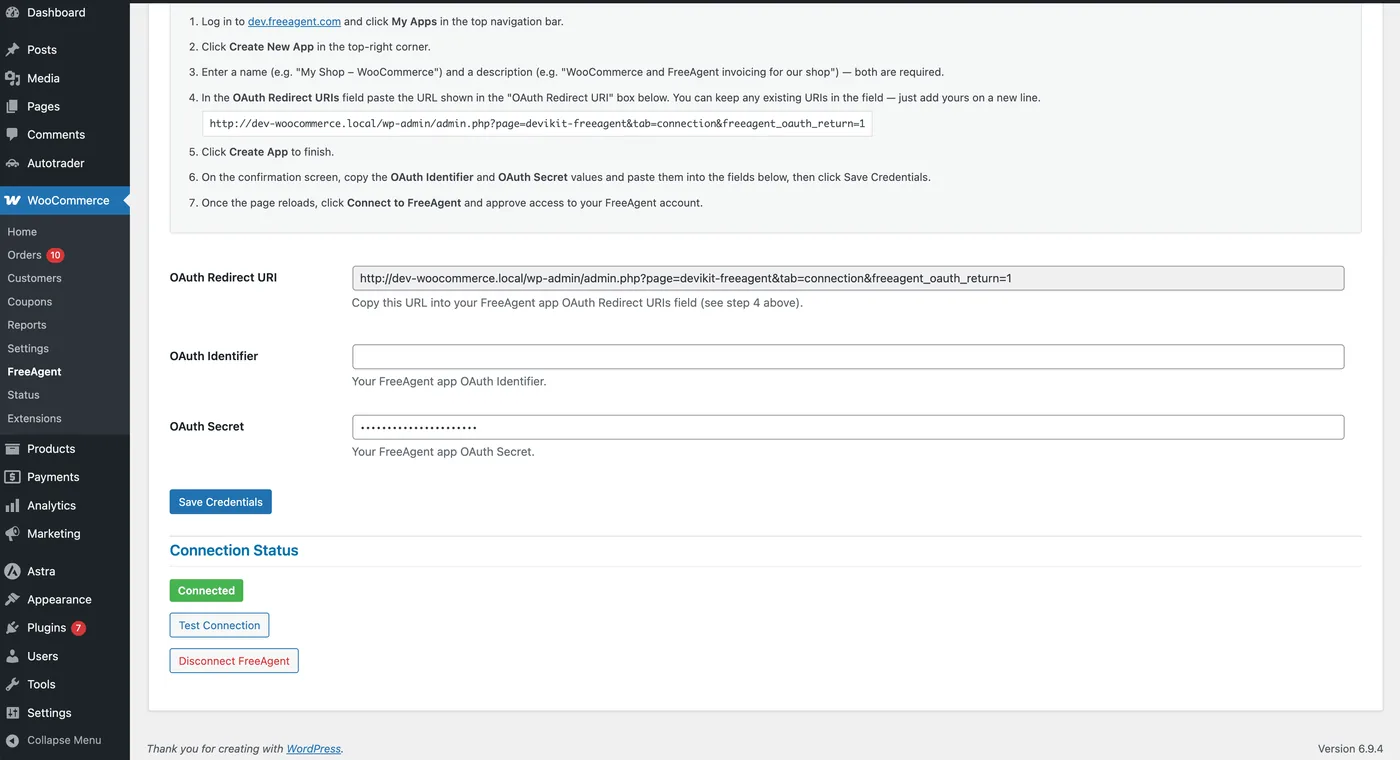Open the Coupons submenu item

click(30, 302)
